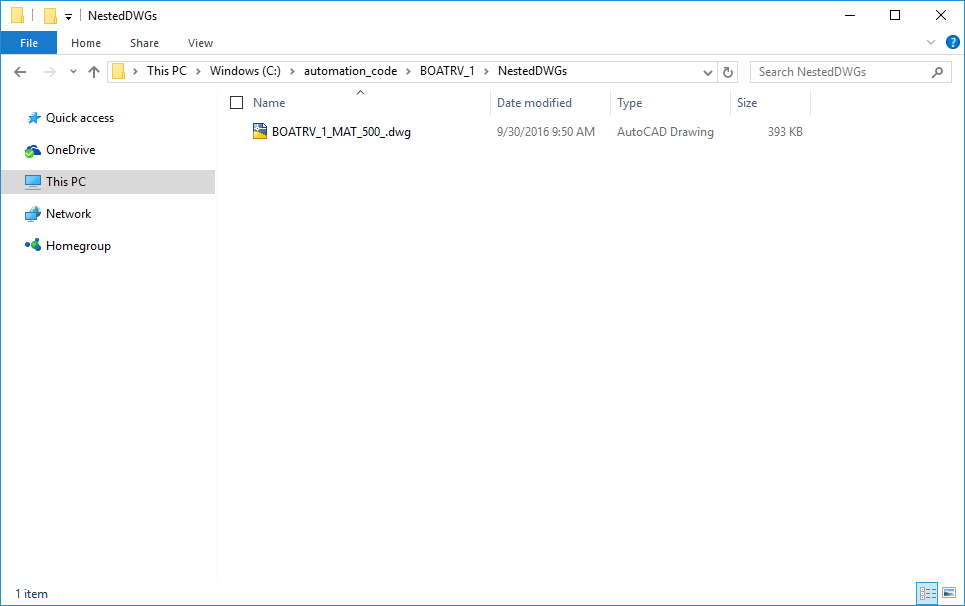This screenshot has width=965, height=606.
Task: Click the Up one level arrow
Action: (94, 71)
